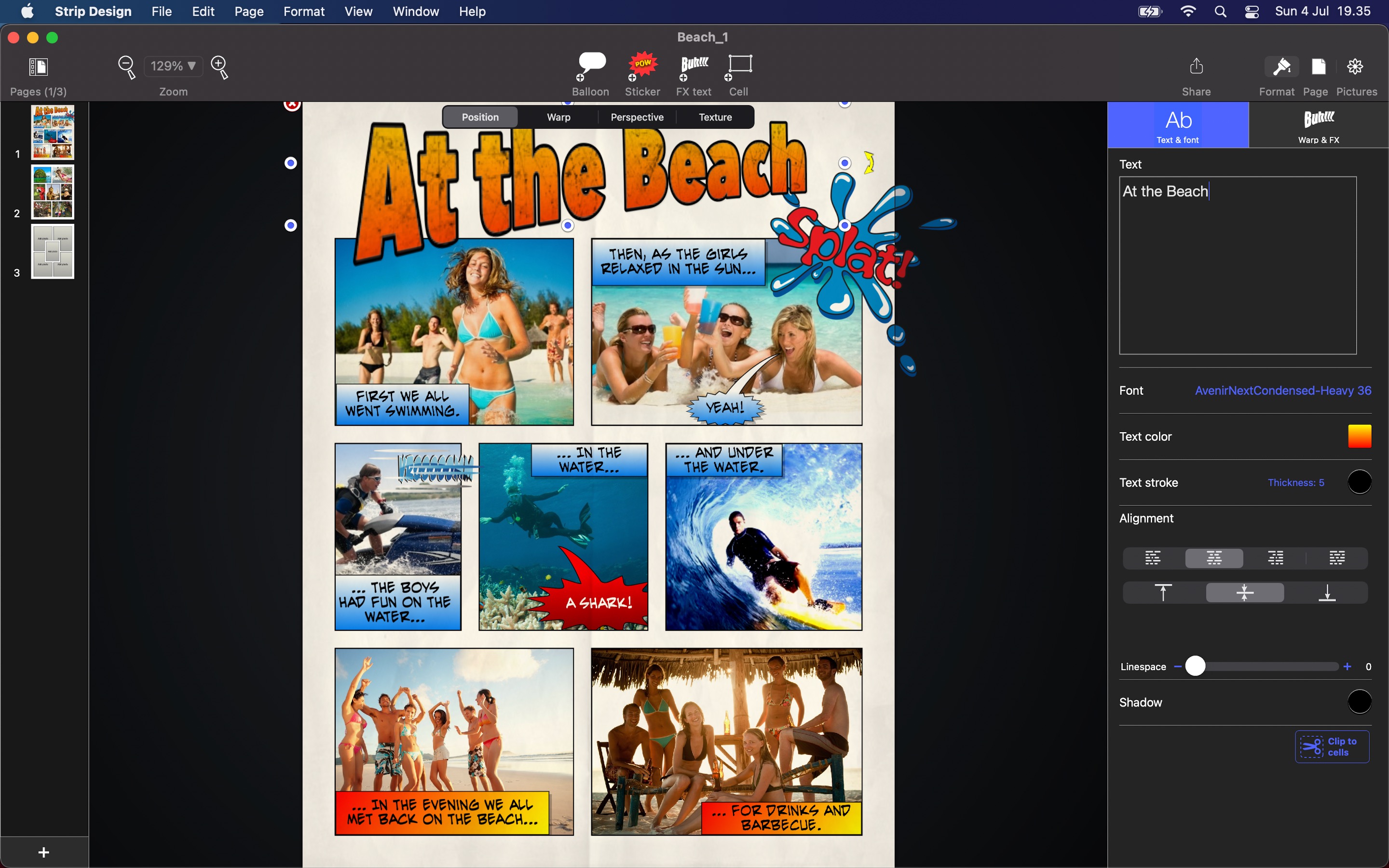Open the 129% zoom dropdown
The image size is (1389, 868).
pyautogui.click(x=173, y=66)
